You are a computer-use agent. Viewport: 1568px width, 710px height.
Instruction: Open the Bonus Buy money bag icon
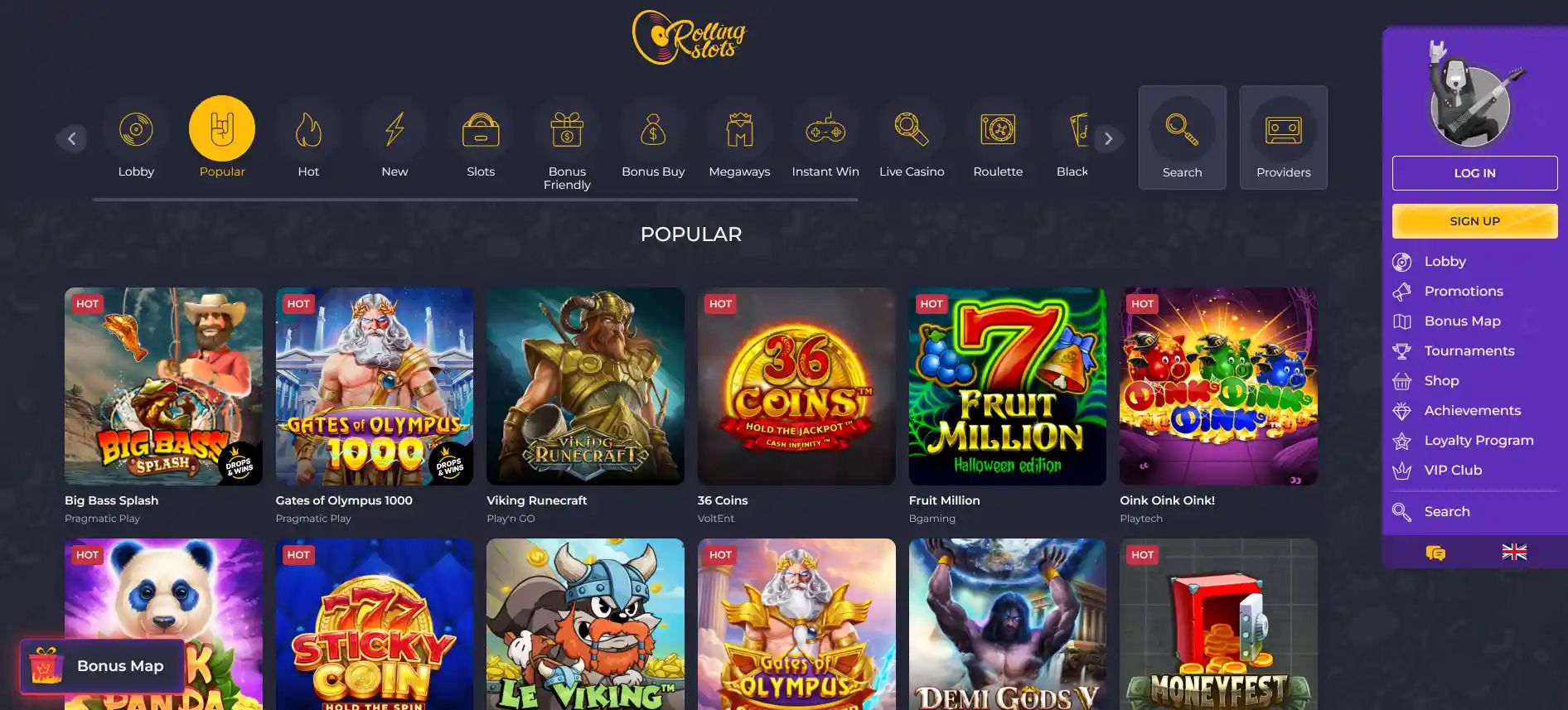653,129
